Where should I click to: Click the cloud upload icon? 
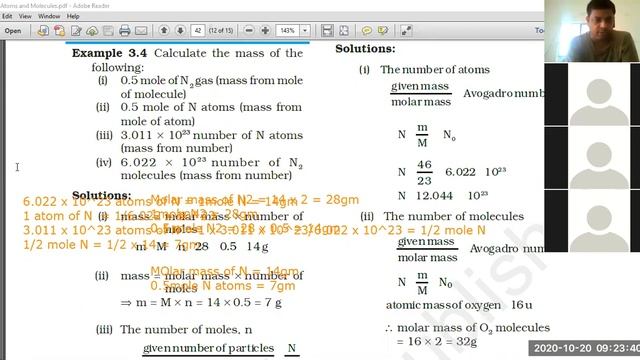92,31
